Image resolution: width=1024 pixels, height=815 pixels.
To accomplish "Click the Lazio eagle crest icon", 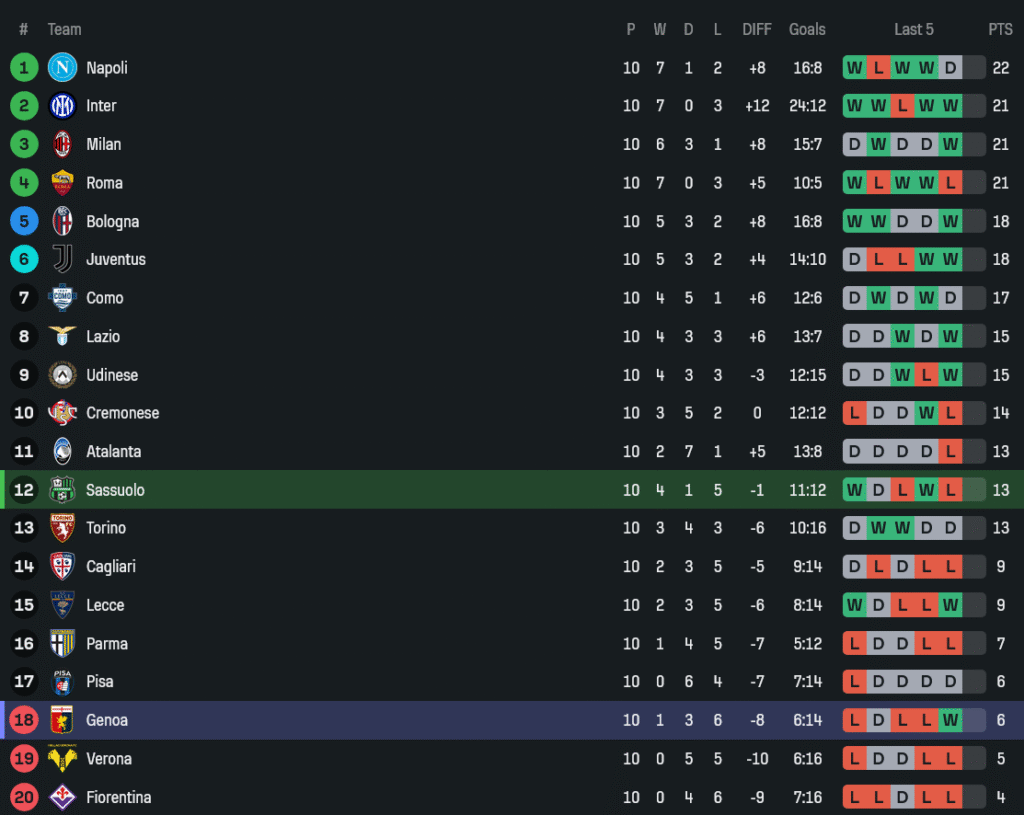I will coord(62,336).
